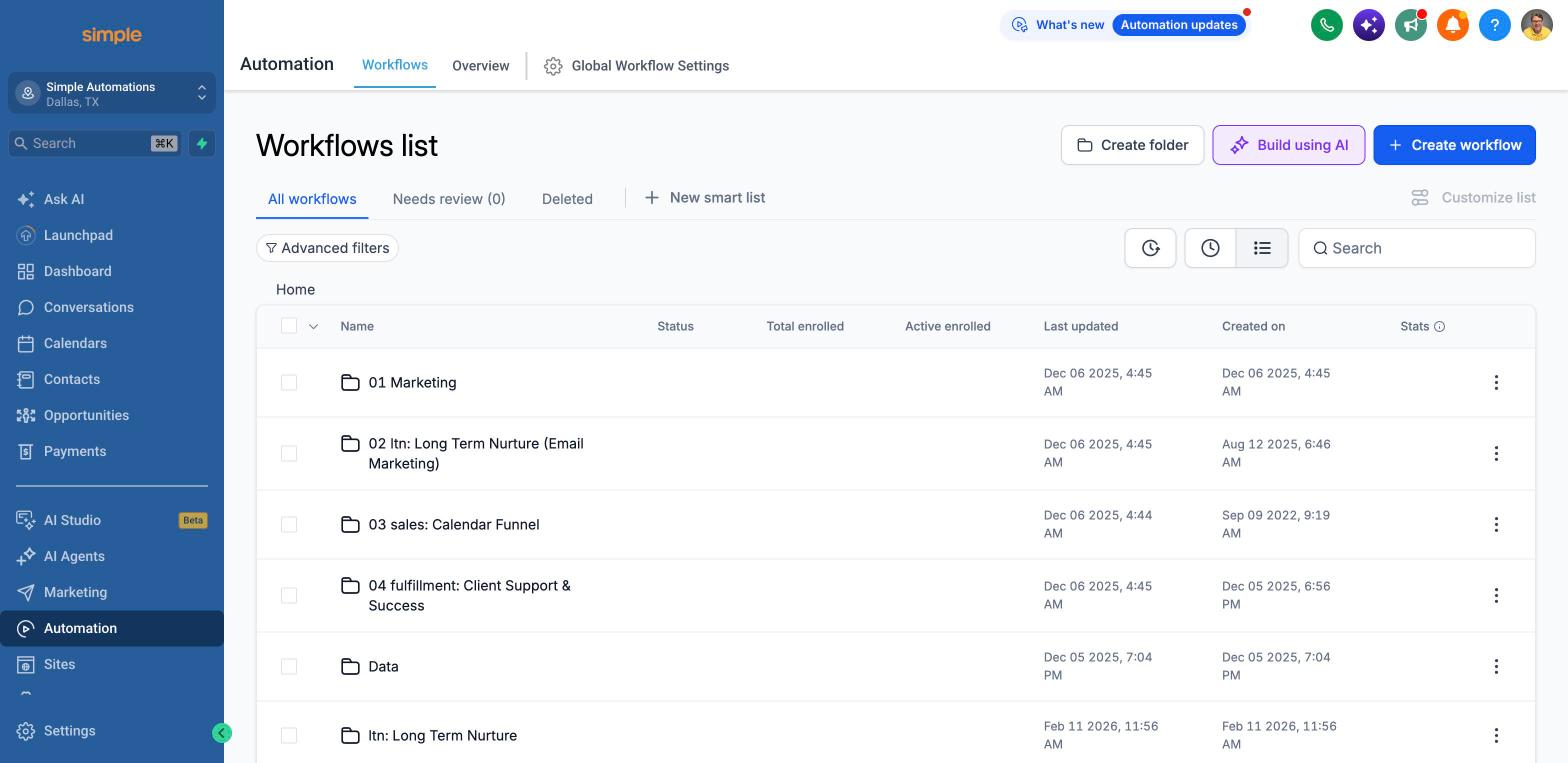
Task: Open the purple AI sparkle assistant icon
Action: [x=1369, y=25]
